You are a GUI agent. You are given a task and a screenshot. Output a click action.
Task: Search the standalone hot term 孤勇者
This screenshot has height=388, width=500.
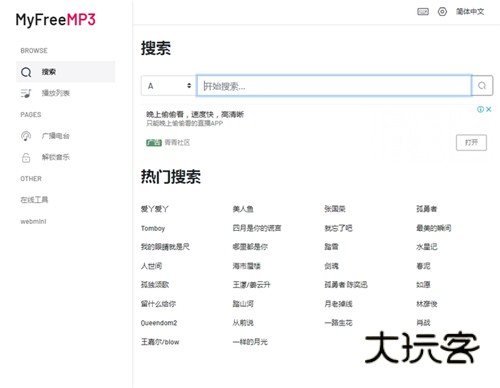click(427, 209)
